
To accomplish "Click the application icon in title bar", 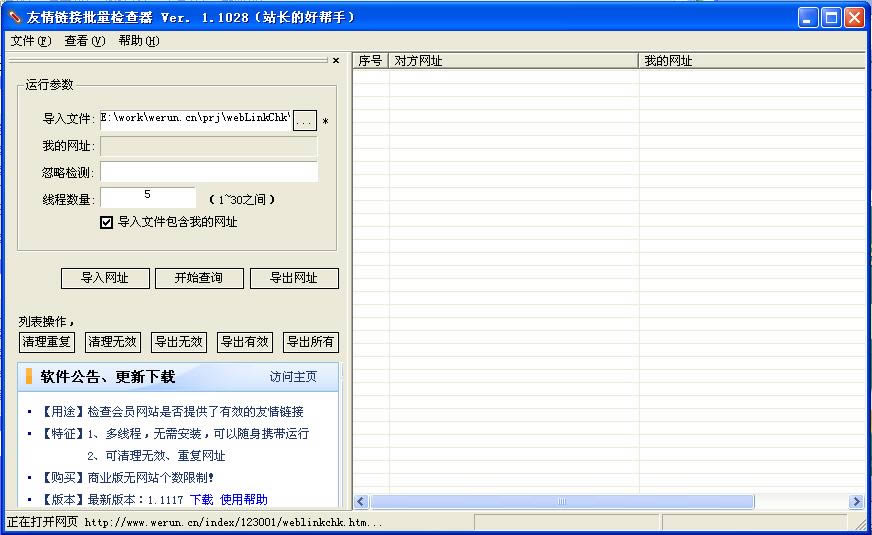I will coord(15,17).
